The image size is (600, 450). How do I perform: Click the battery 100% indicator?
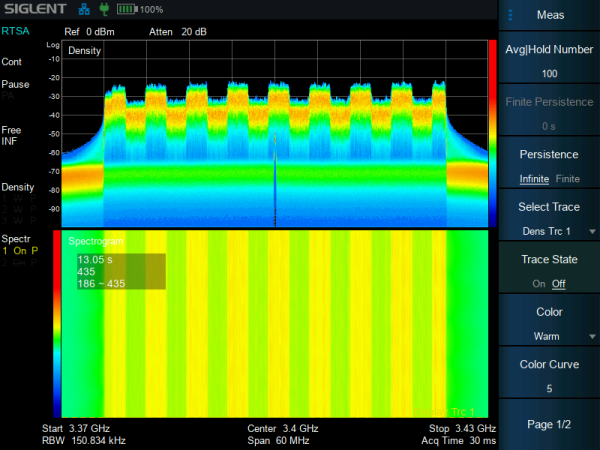139,9
